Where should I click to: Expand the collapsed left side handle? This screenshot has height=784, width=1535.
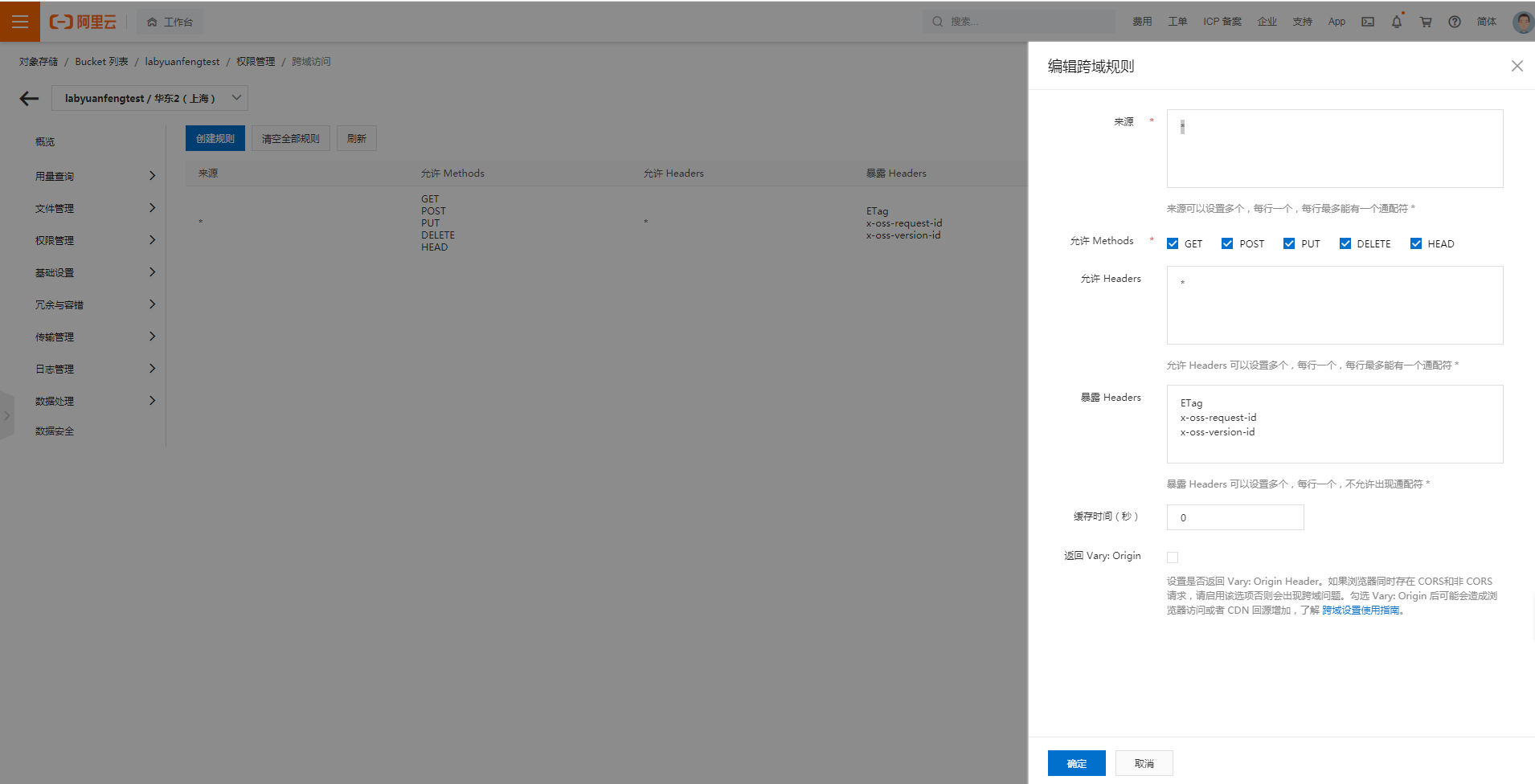coord(7,415)
